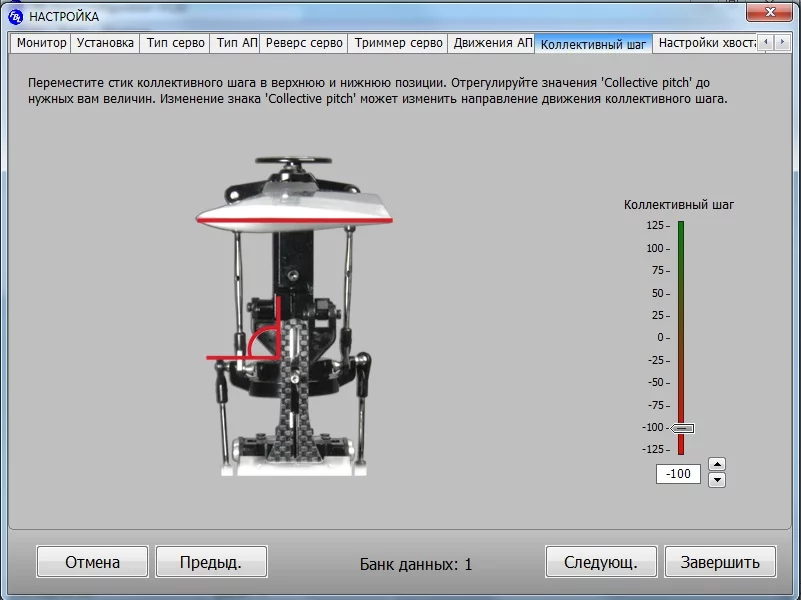Go to the Реверс серво tab
The image size is (801, 600).
pos(305,43)
